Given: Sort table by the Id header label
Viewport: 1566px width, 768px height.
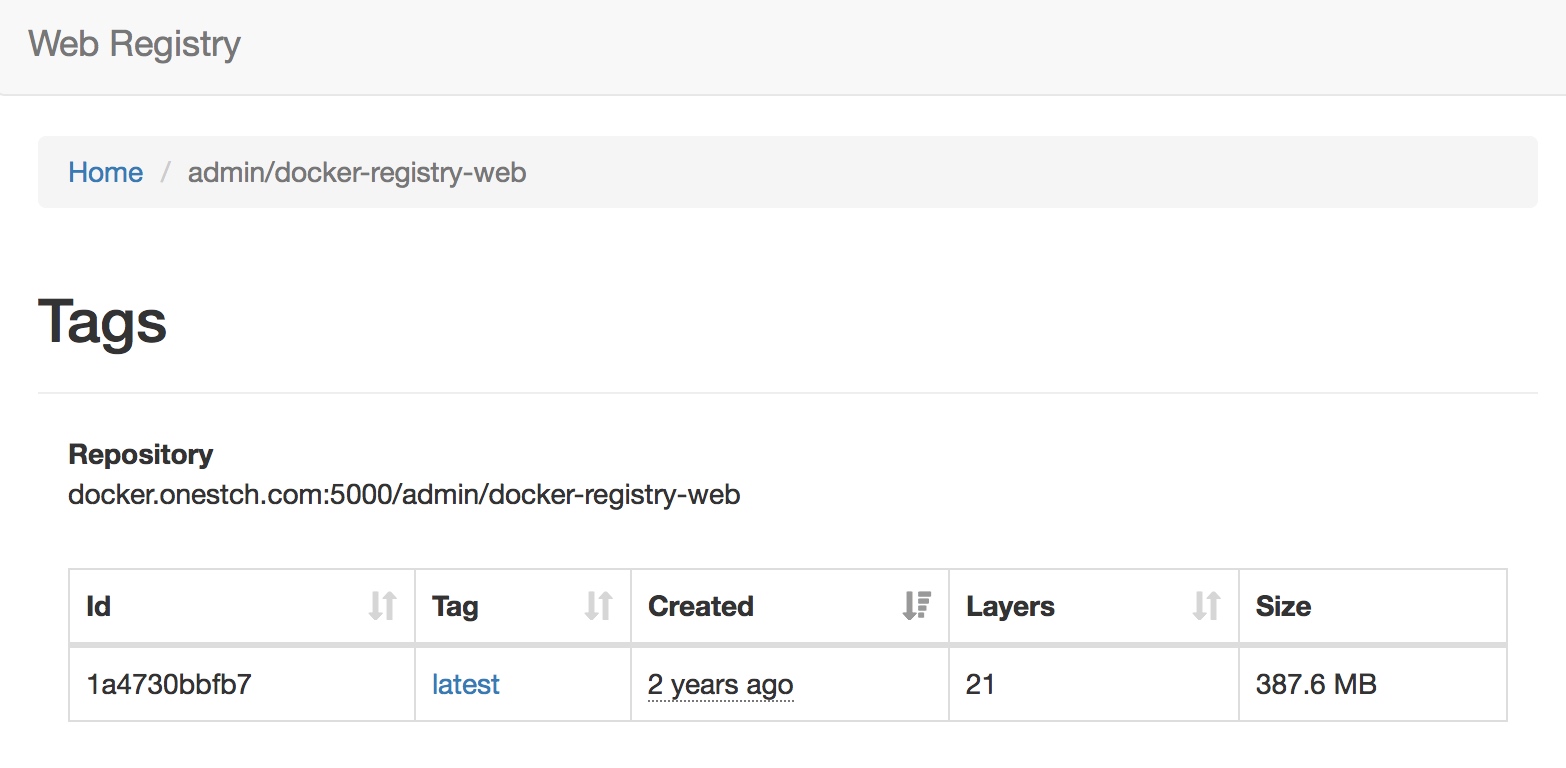Looking at the screenshot, I should click(x=98, y=606).
